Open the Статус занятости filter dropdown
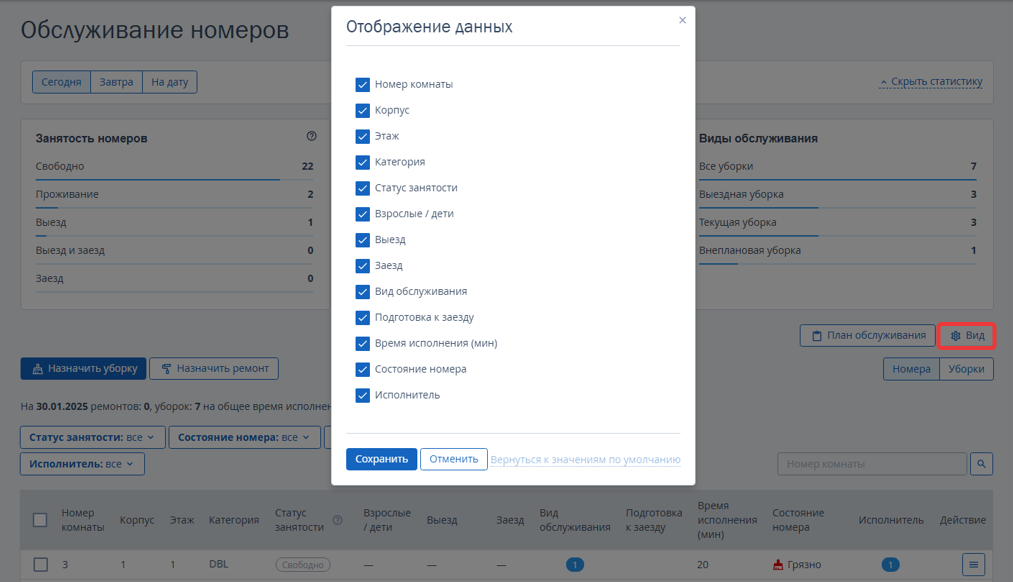Image resolution: width=1013 pixels, height=582 pixels. click(x=92, y=437)
